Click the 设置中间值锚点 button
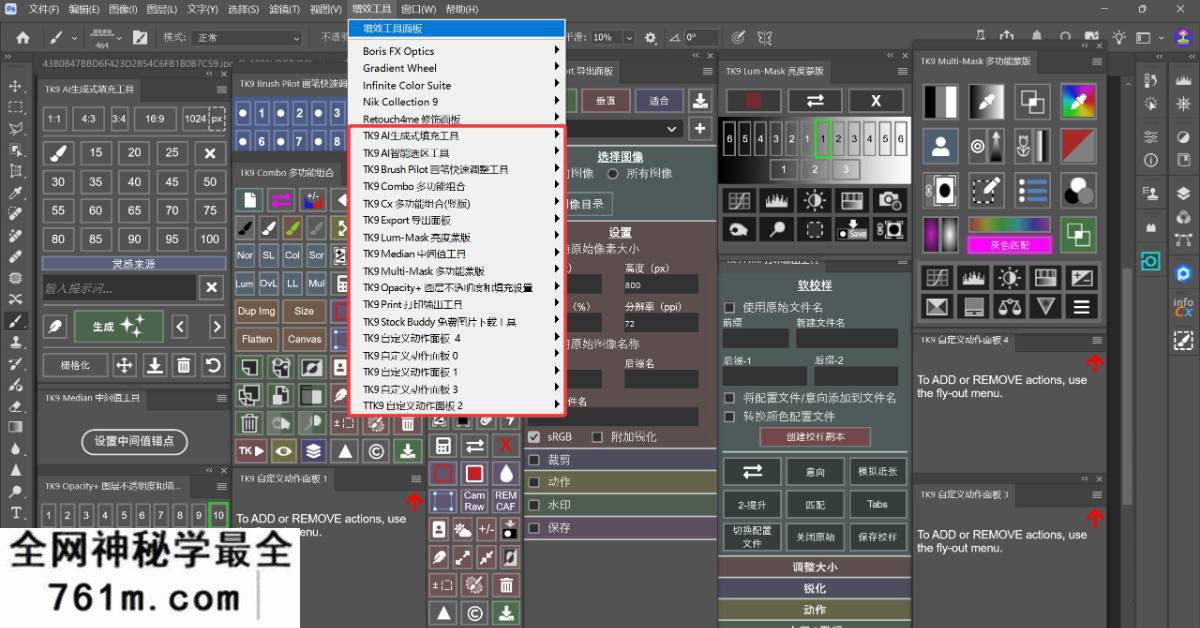 pos(134,441)
